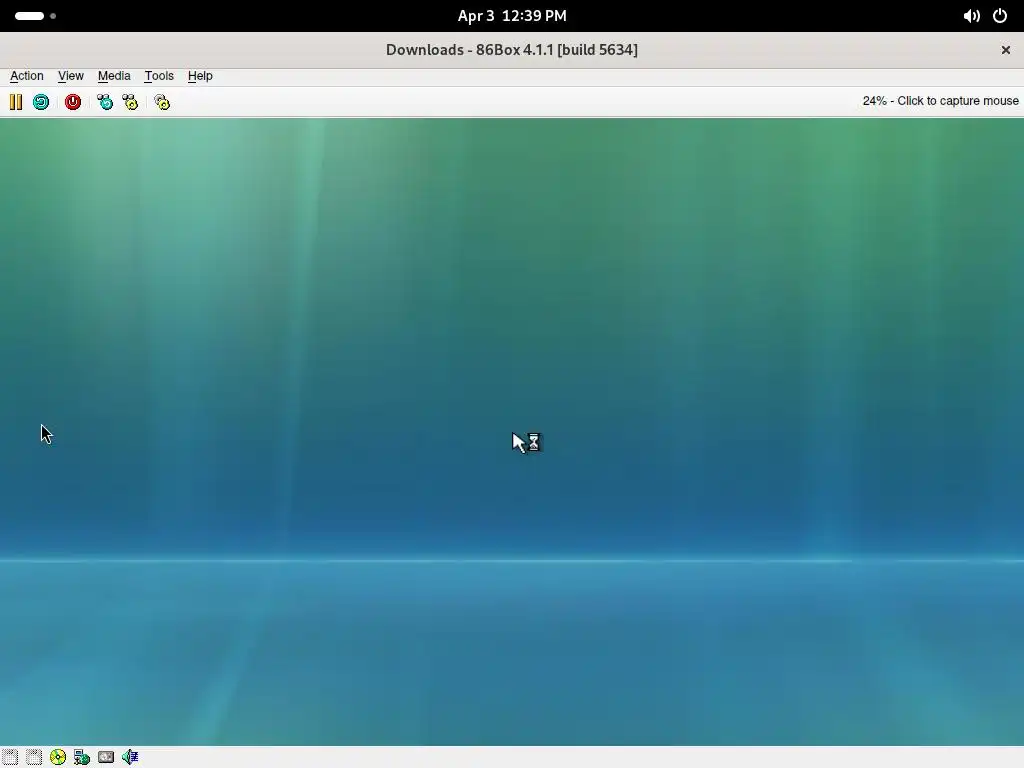Click the 'Downloads - 86Box 4.1.1 [build 5634]' title bar
Screen dimensions: 1024x768
[512, 50]
